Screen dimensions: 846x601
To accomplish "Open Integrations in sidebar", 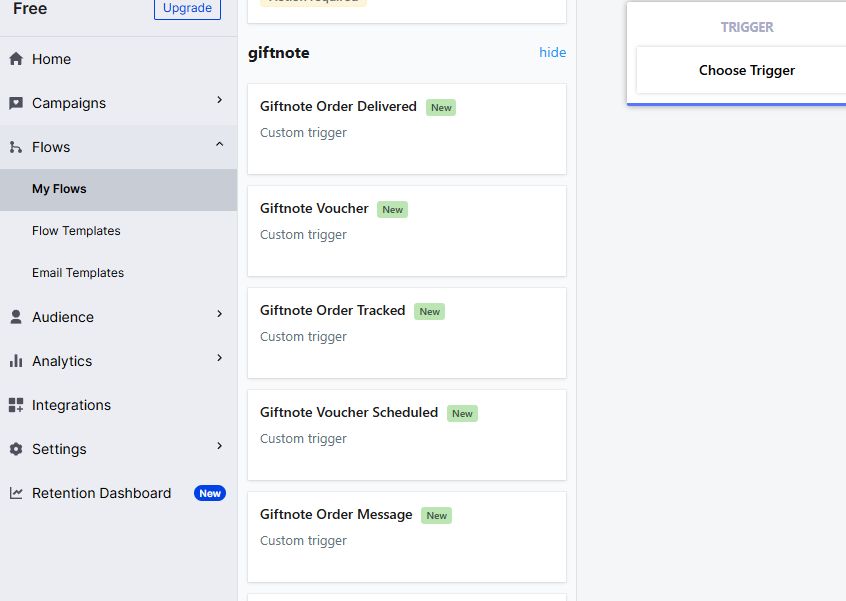I will point(118,405).
